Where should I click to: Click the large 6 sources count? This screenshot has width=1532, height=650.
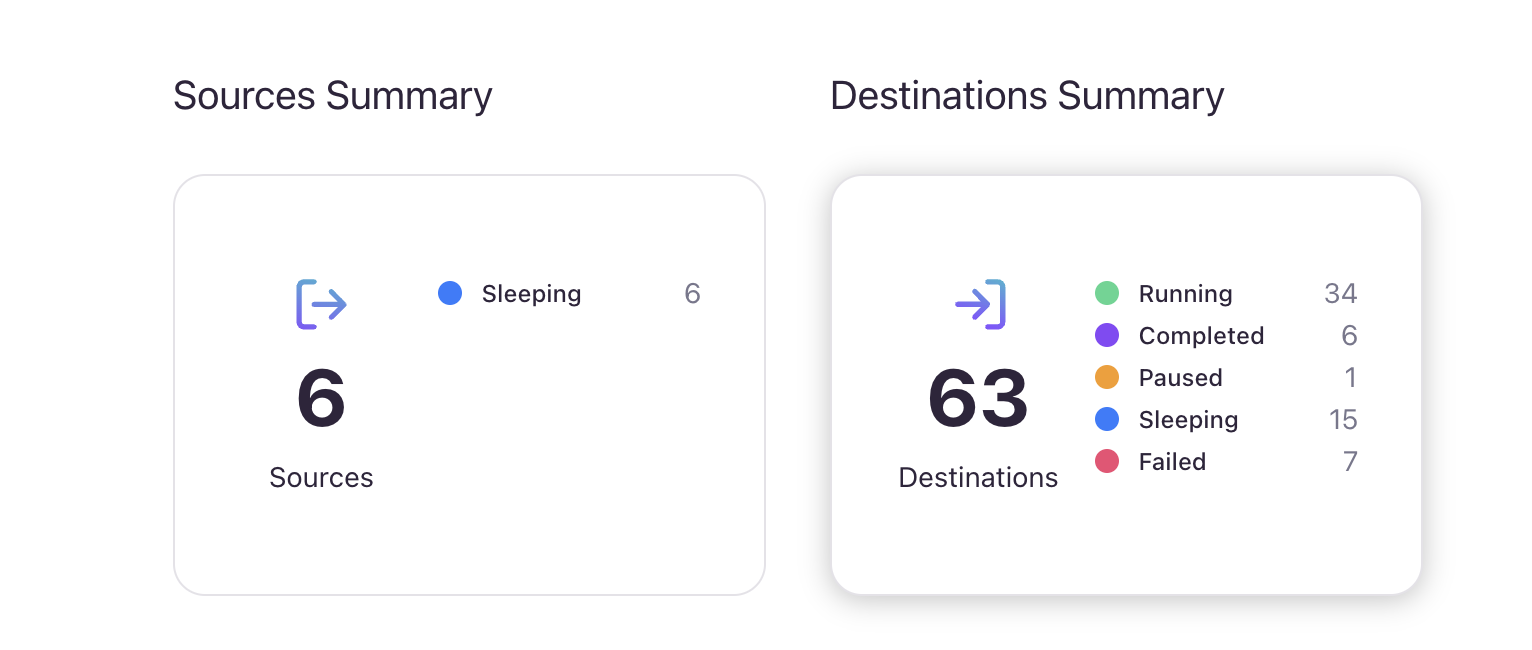[321, 398]
